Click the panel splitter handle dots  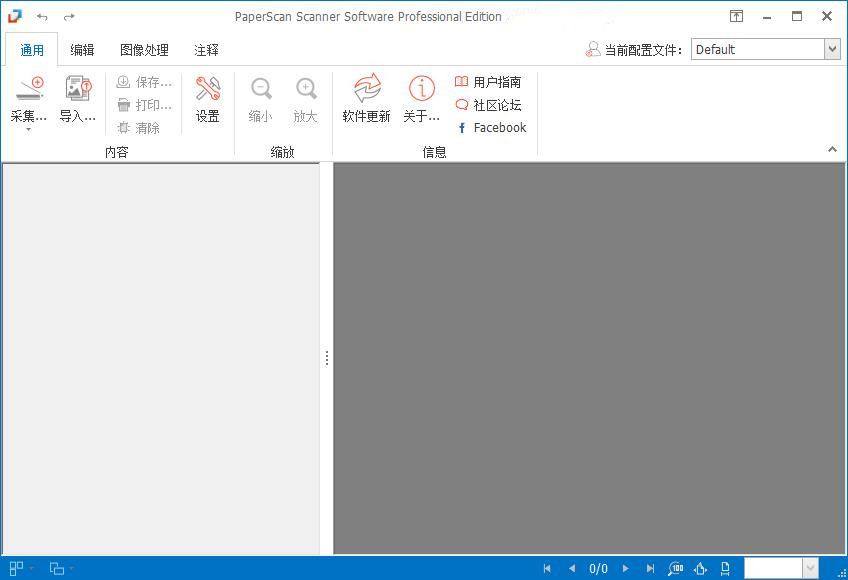pos(326,358)
